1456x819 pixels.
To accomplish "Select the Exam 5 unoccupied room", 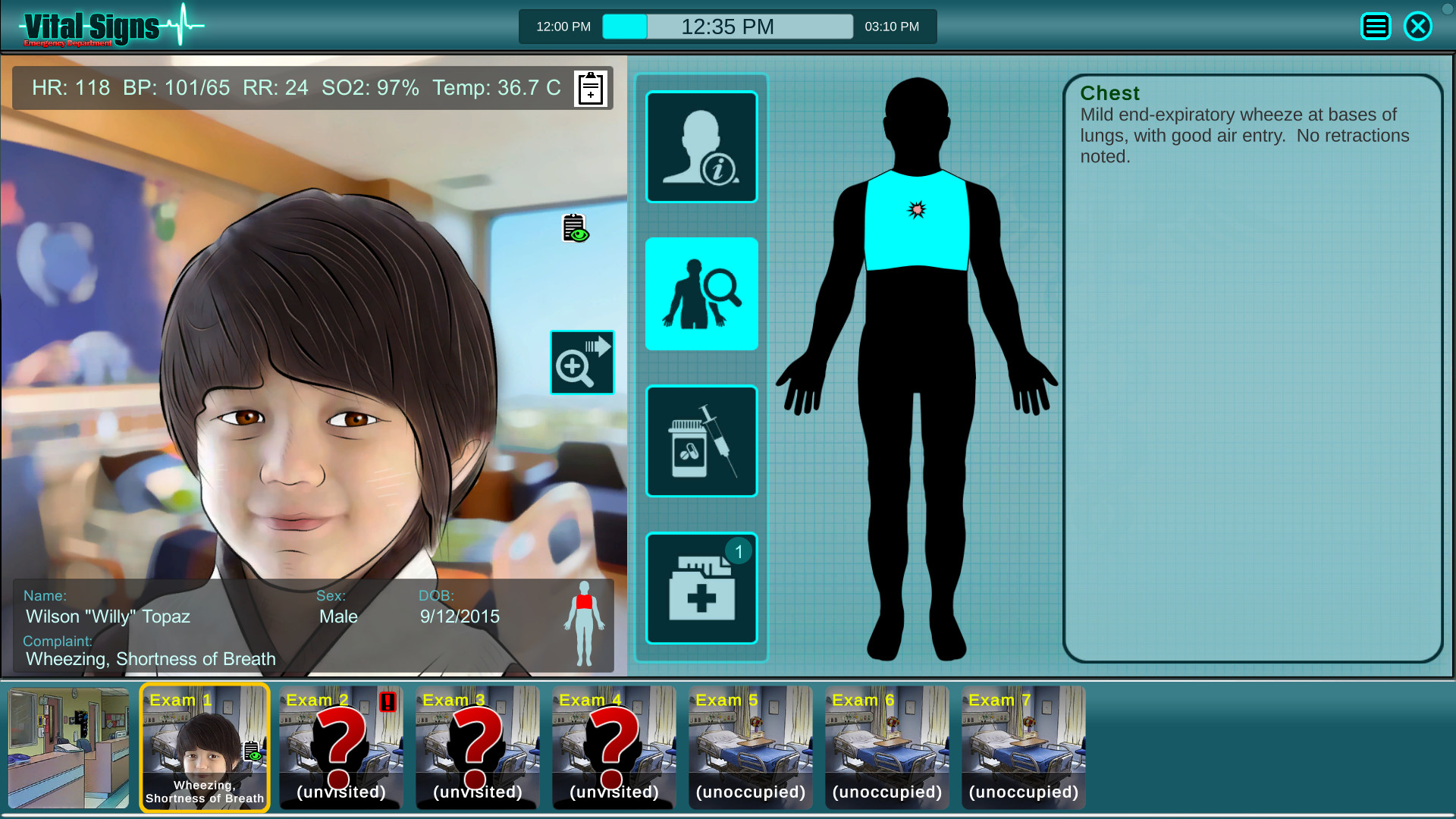I will point(750,747).
